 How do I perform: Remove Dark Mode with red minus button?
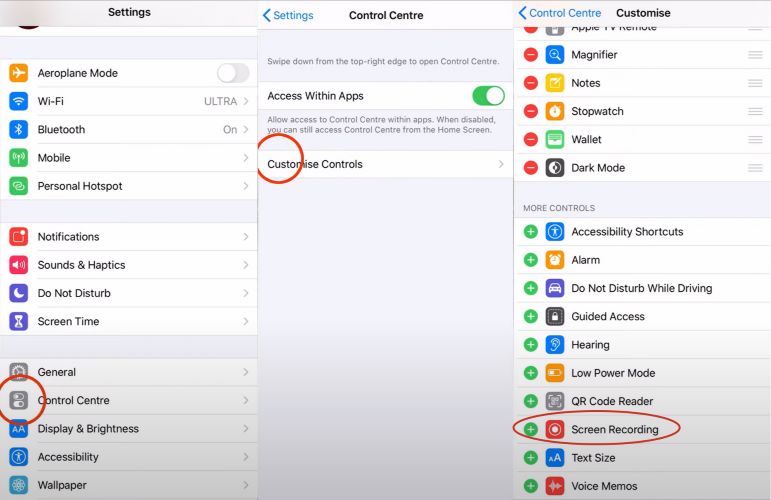point(531,168)
